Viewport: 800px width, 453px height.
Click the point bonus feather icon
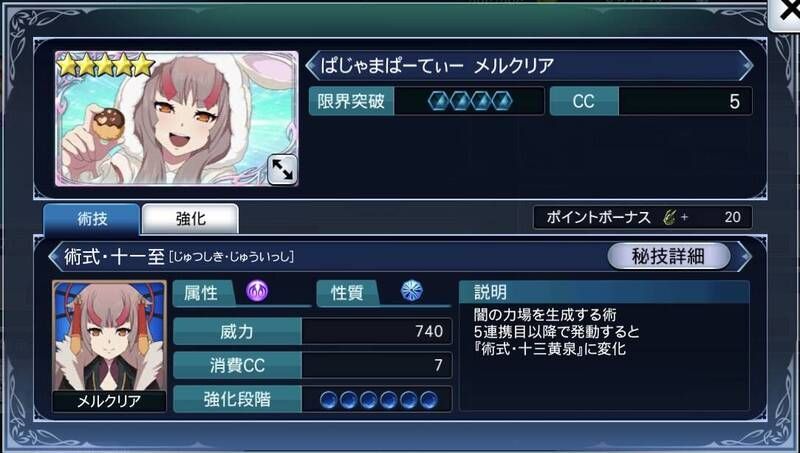coord(669,217)
